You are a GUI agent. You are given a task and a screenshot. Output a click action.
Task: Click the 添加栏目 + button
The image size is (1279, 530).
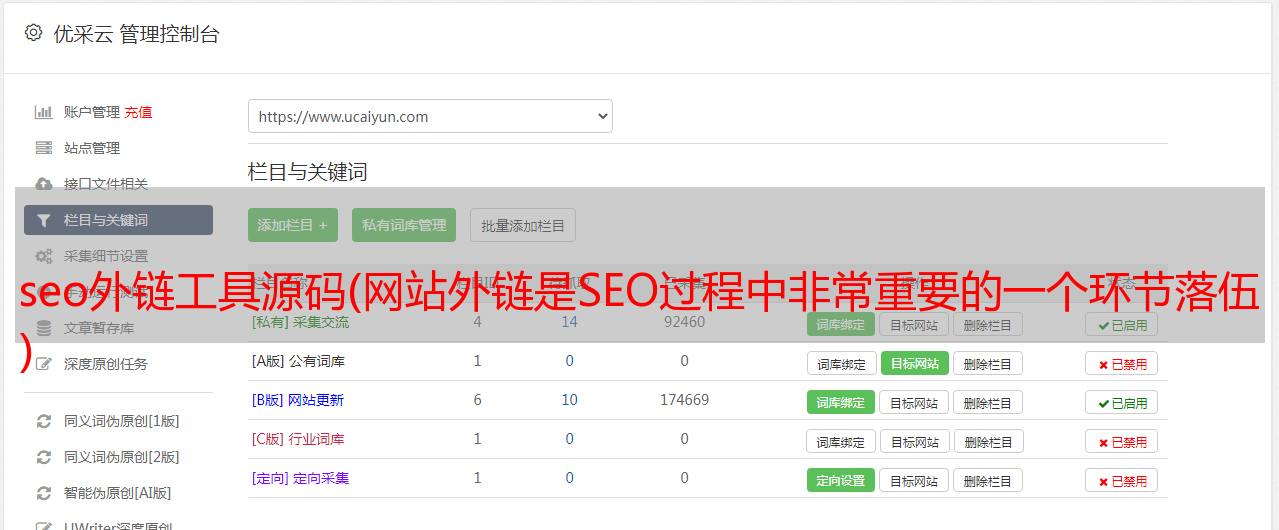pos(293,225)
